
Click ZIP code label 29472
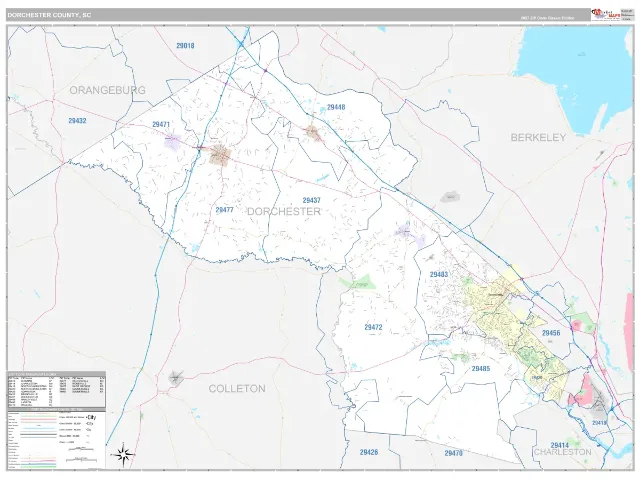pyautogui.click(x=373, y=327)
